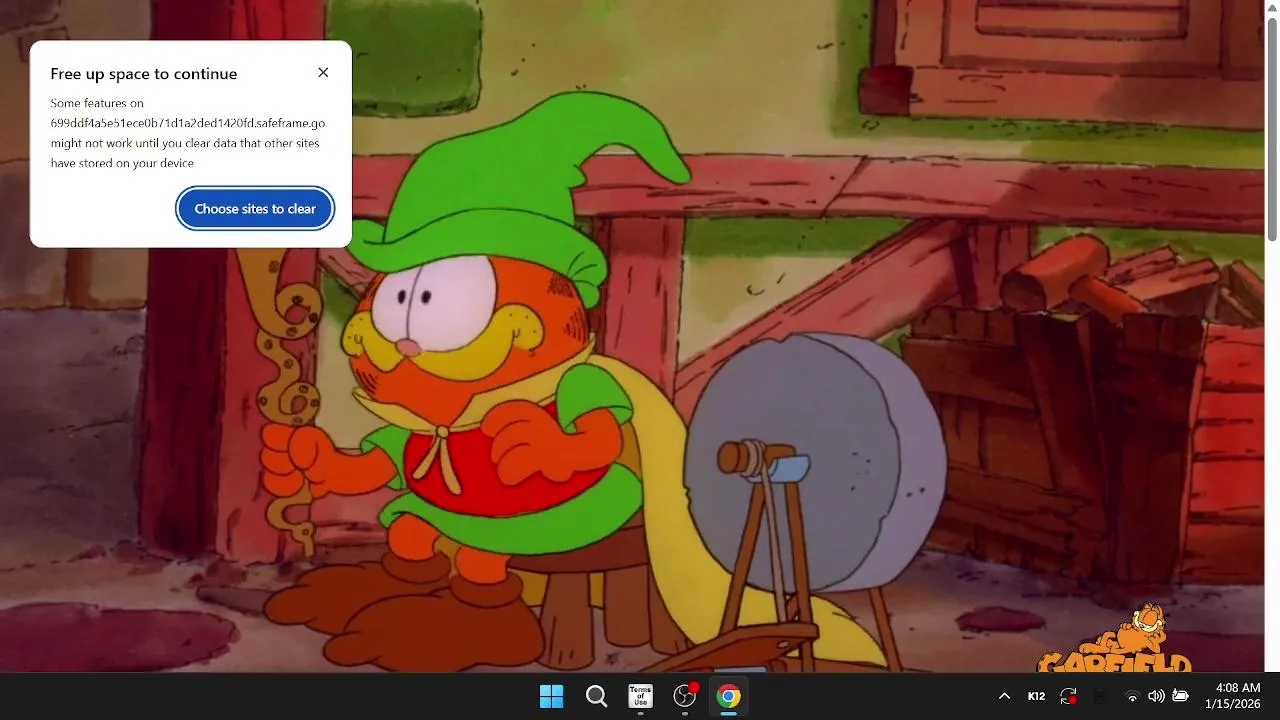Image resolution: width=1280 pixels, height=720 pixels.
Task: Switch to OBS Studio in taskbar
Action: coord(685,696)
